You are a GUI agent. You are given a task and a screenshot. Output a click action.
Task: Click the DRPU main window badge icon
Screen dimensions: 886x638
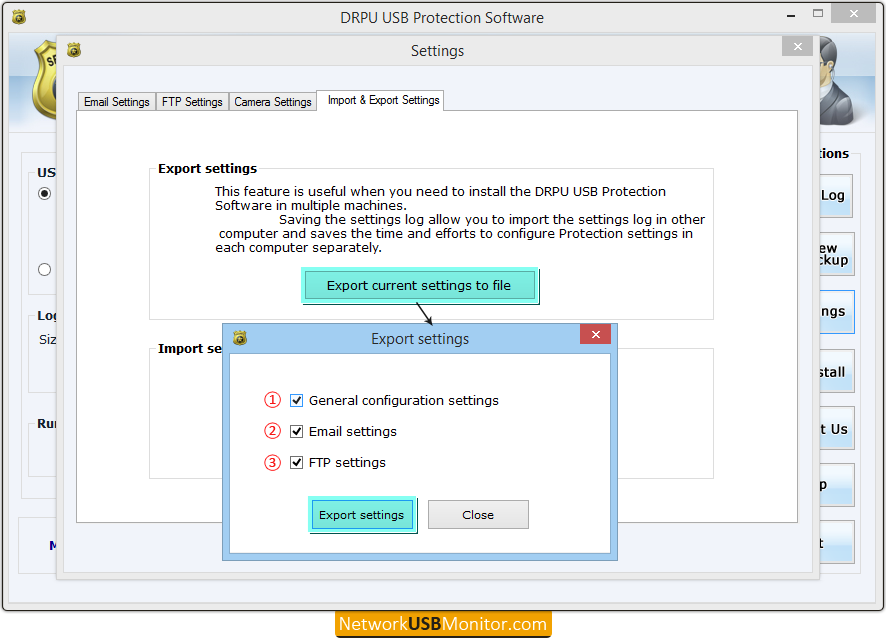(x=19, y=18)
